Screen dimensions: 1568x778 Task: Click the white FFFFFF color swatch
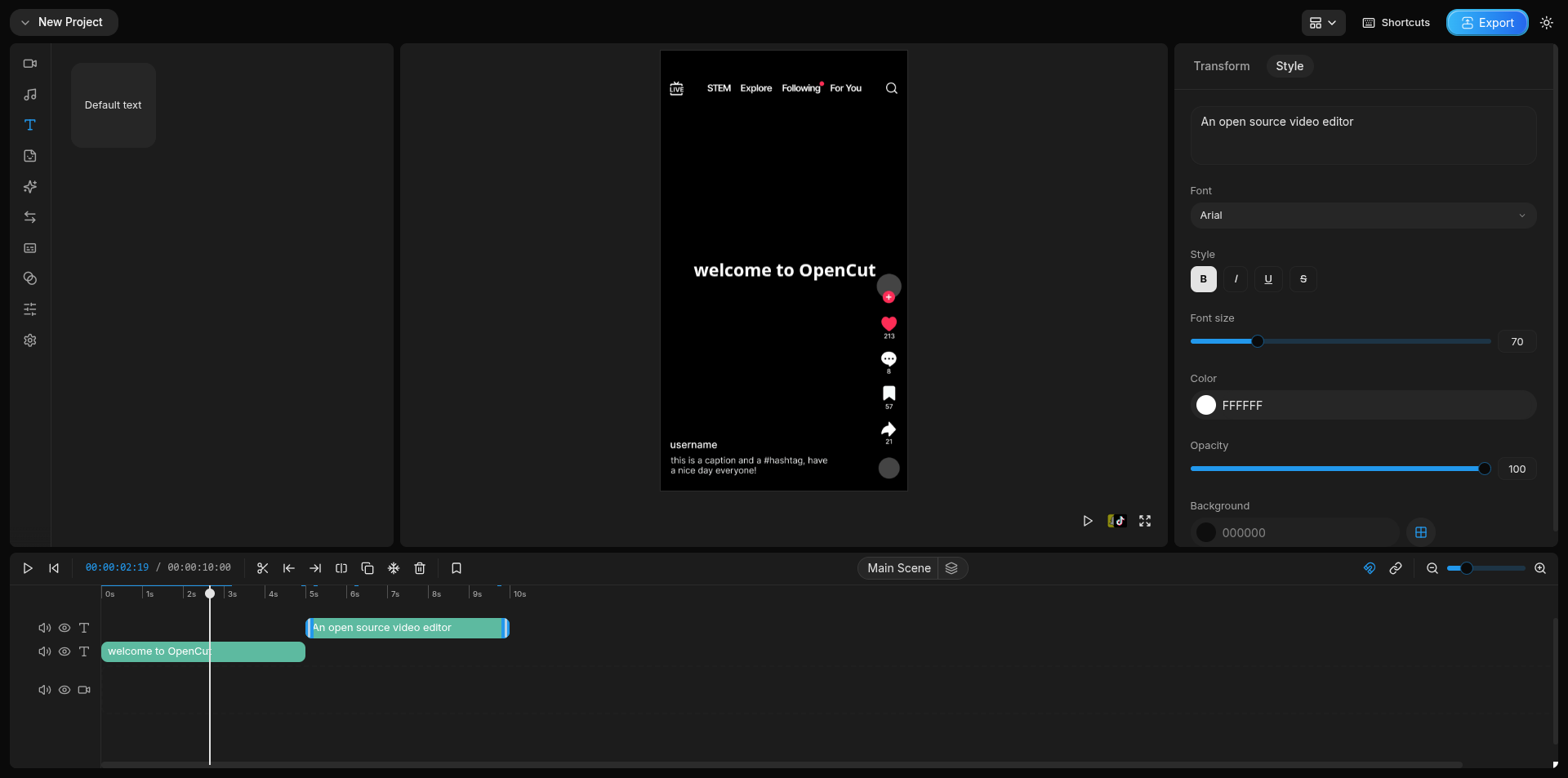point(1205,406)
